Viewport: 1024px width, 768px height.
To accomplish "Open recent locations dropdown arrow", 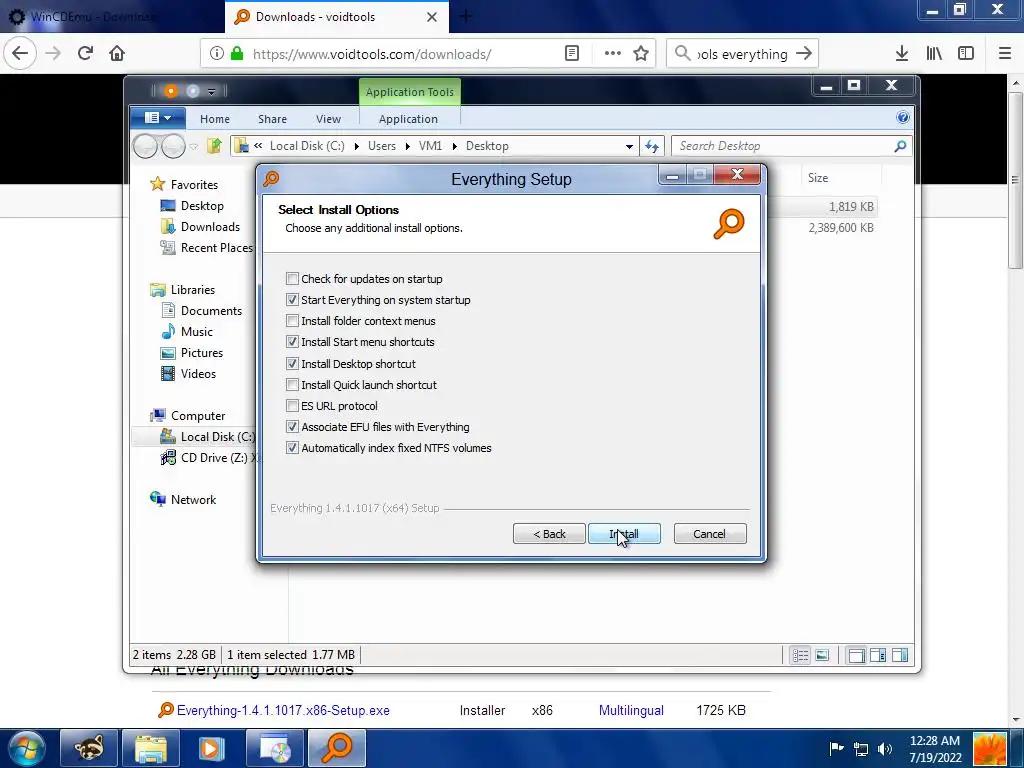I will (x=195, y=146).
